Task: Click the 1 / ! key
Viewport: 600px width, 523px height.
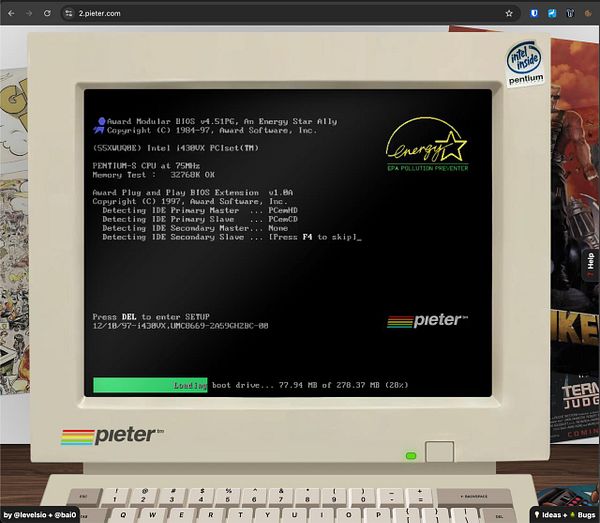Action: point(116,496)
